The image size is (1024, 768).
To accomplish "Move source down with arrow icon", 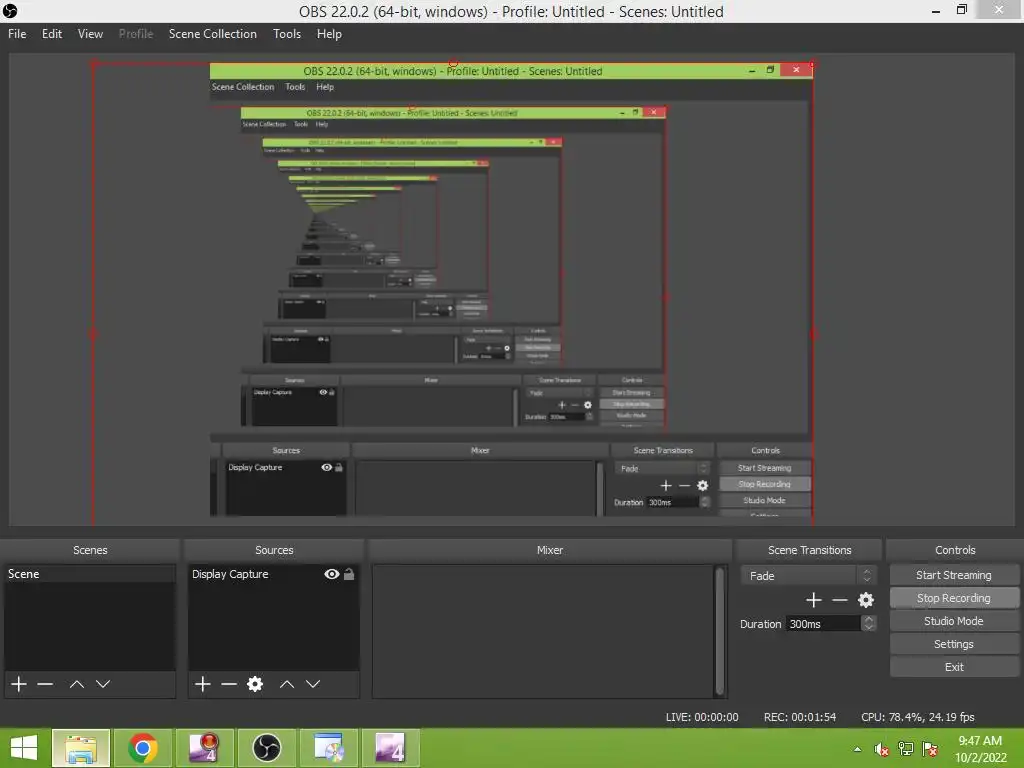I will point(313,684).
